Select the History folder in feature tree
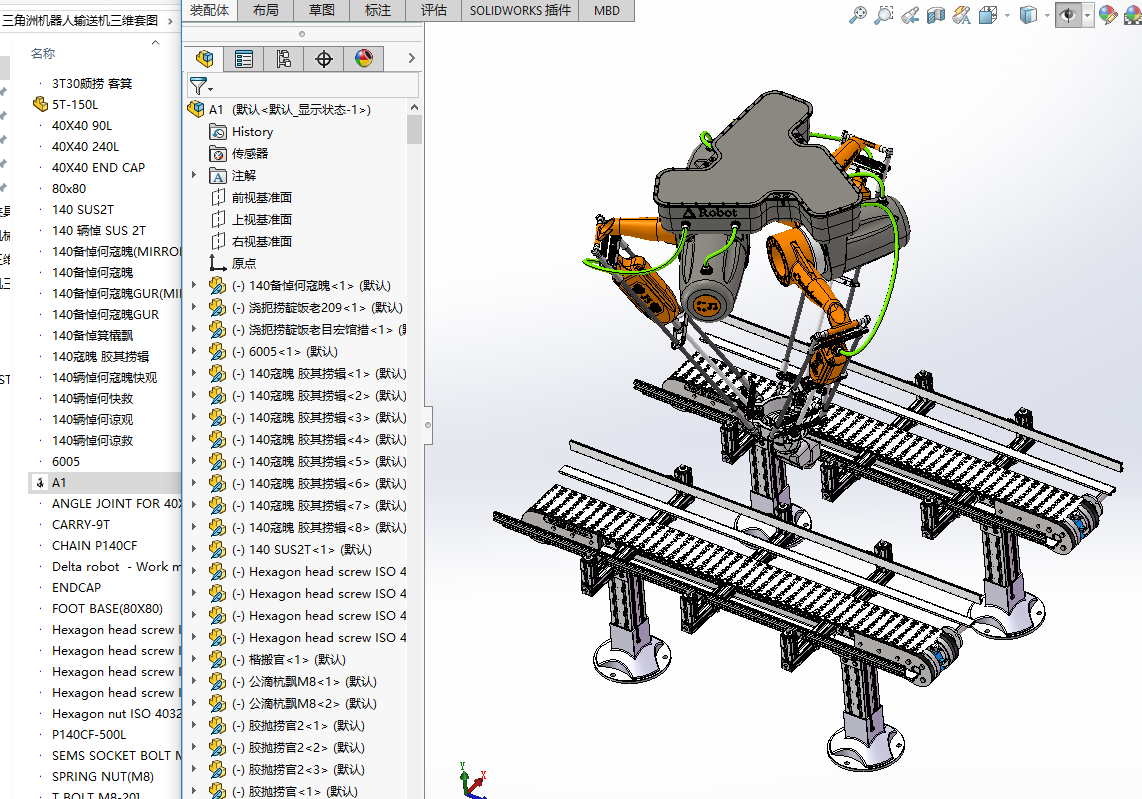This screenshot has width=1142, height=799. tap(252, 131)
